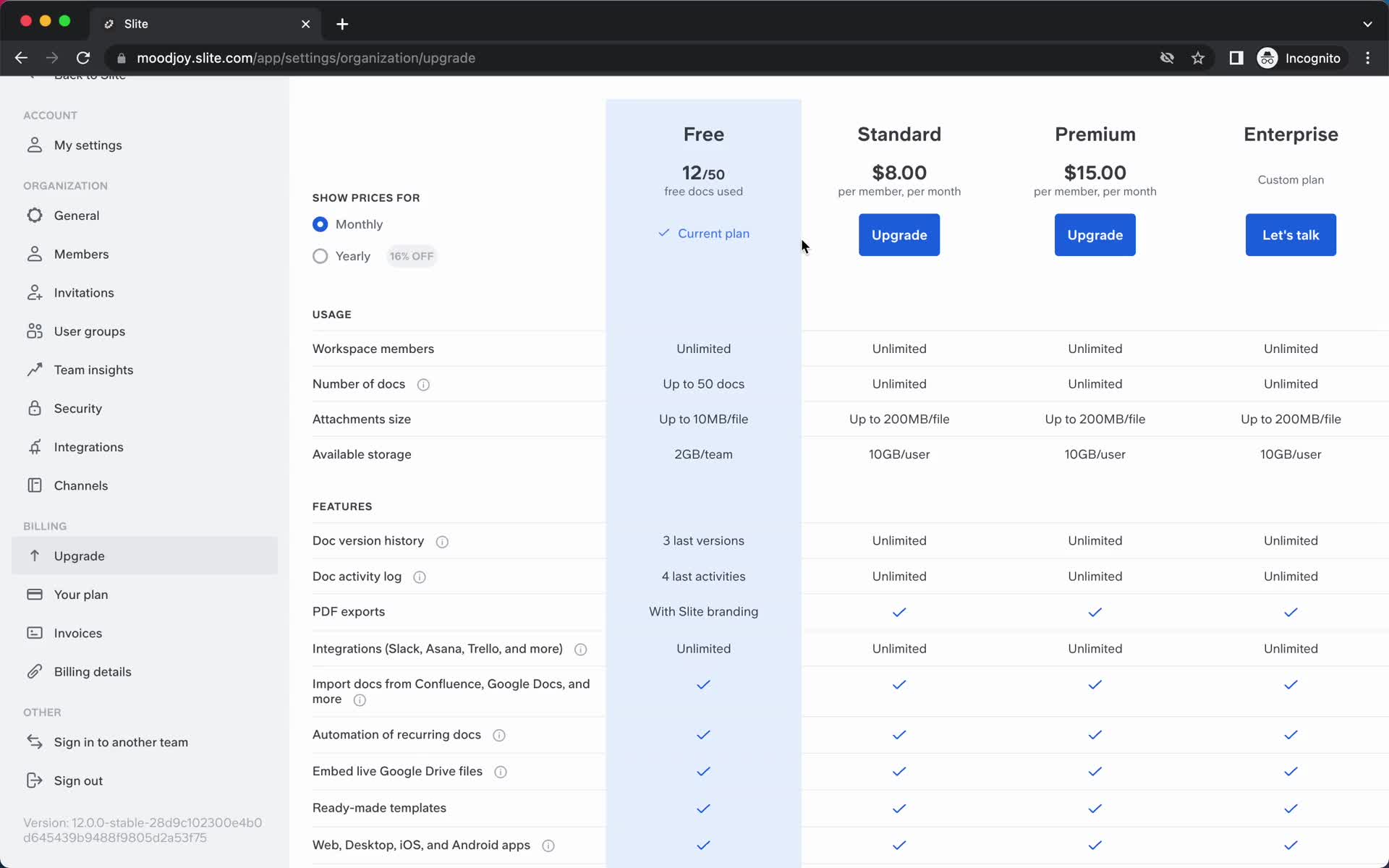Click the Sign out door icon
The image size is (1389, 868).
pyautogui.click(x=35, y=780)
